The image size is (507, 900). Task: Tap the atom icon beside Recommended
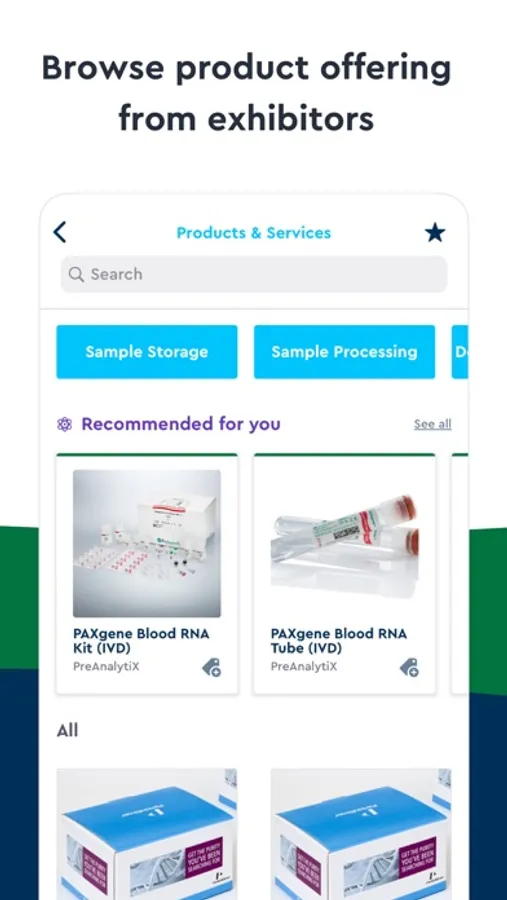coord(65,425)
